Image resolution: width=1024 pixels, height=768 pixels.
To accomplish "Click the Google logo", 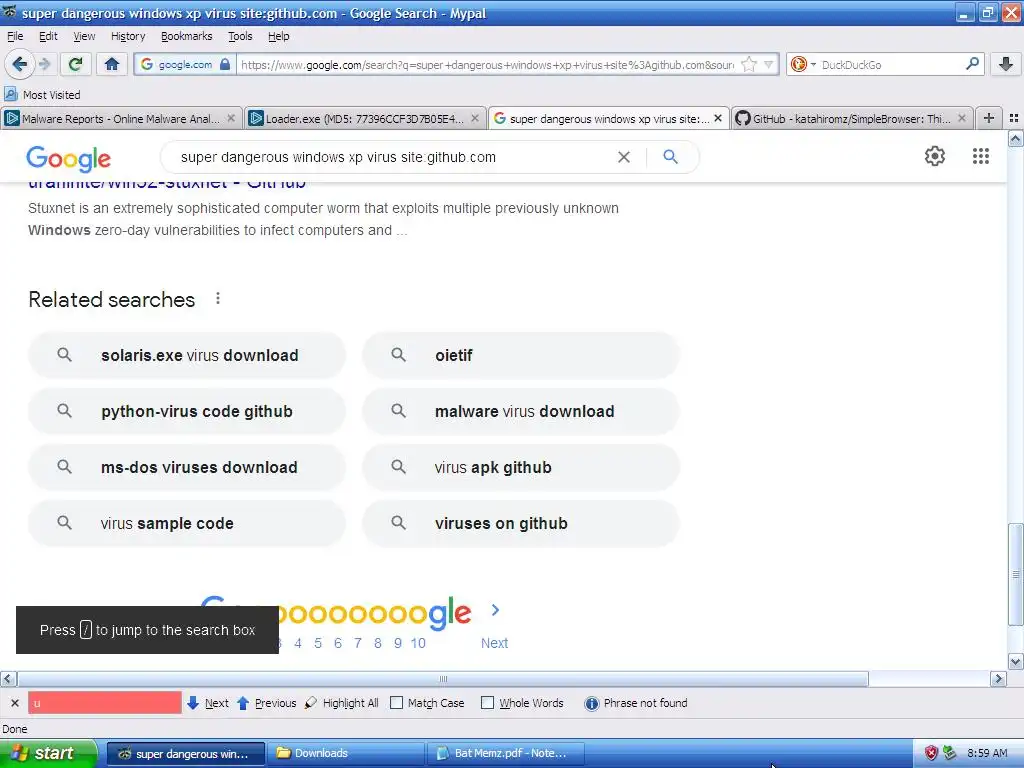I will (69, 159).
